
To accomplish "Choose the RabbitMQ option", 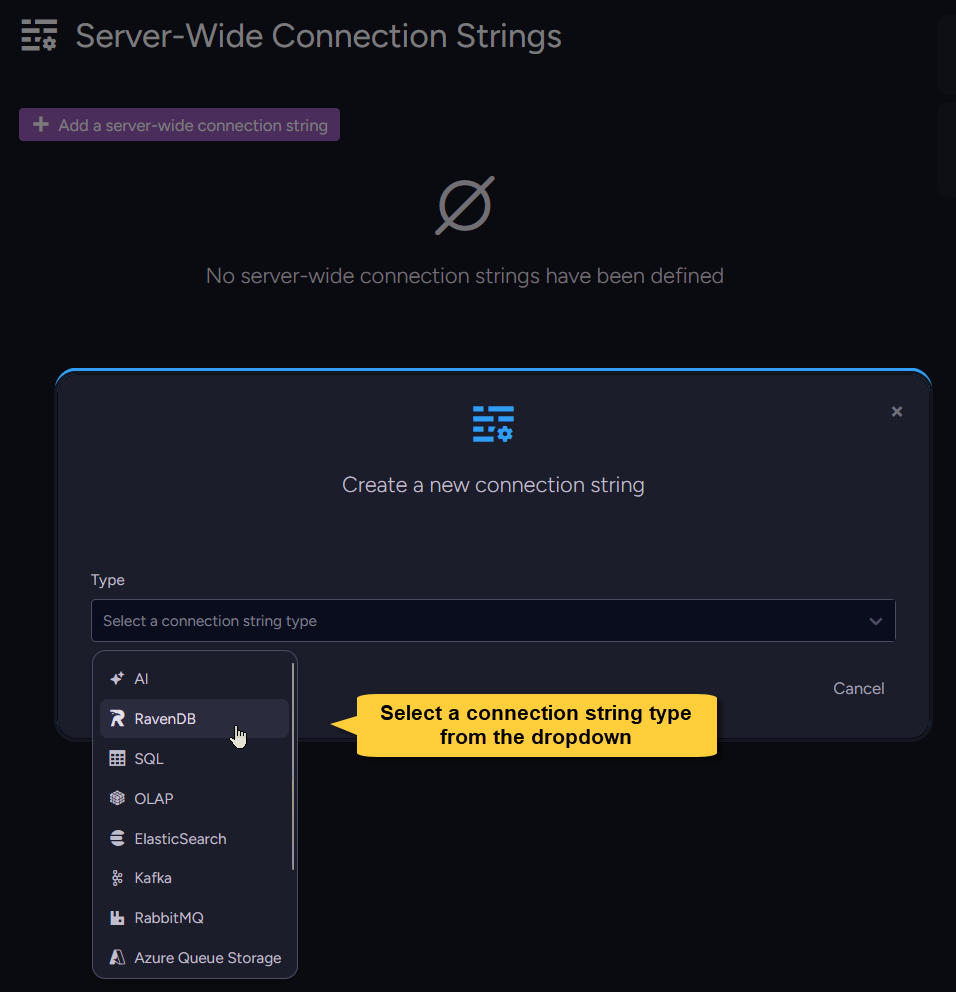I will [194, 918].
